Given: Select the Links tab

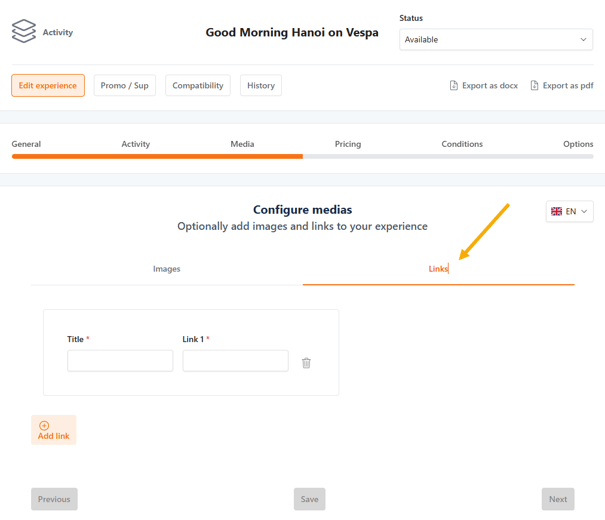Looking at the screenshot, I should (x=438, y=269).
